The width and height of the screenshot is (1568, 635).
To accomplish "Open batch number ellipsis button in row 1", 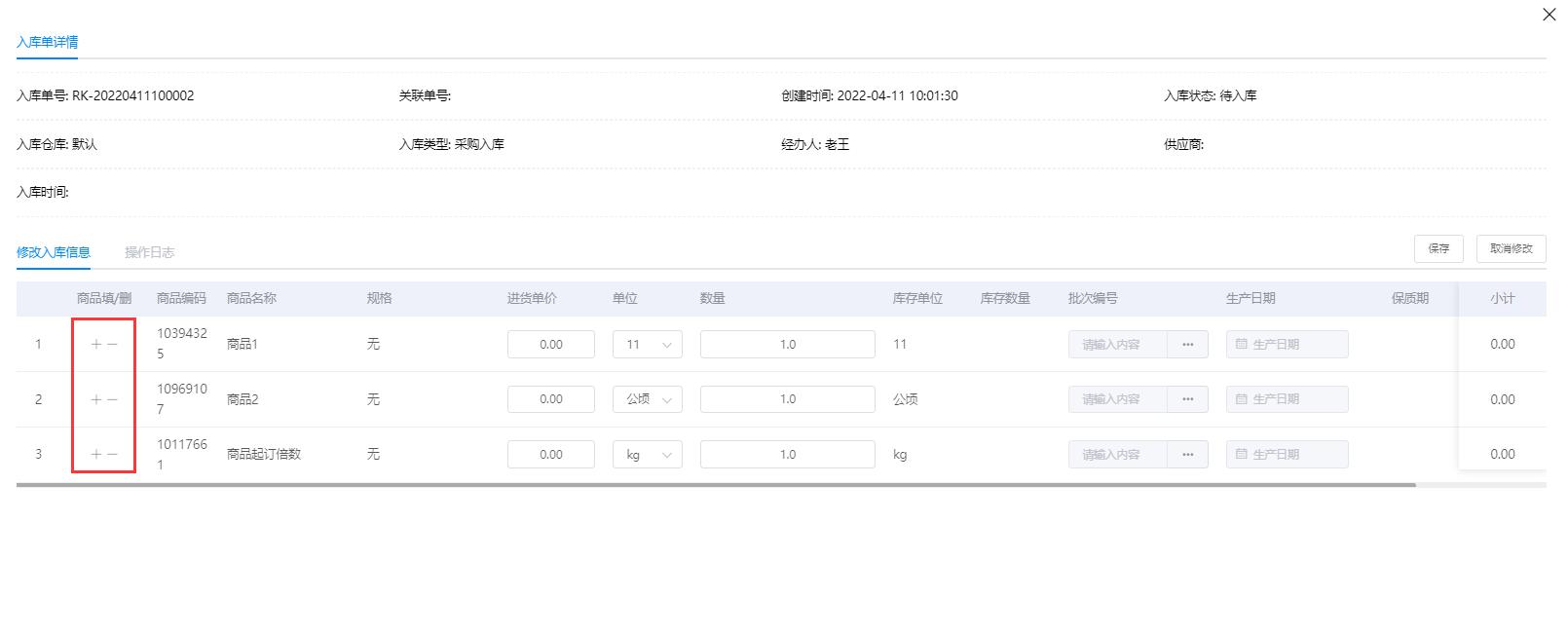I will (x=1187, y=345).
